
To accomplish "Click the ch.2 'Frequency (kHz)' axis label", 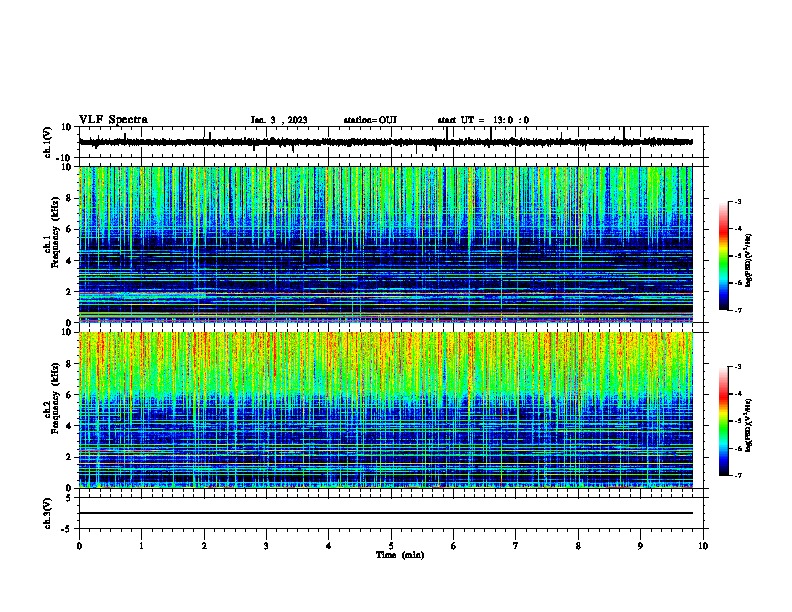I will point(56,397).
